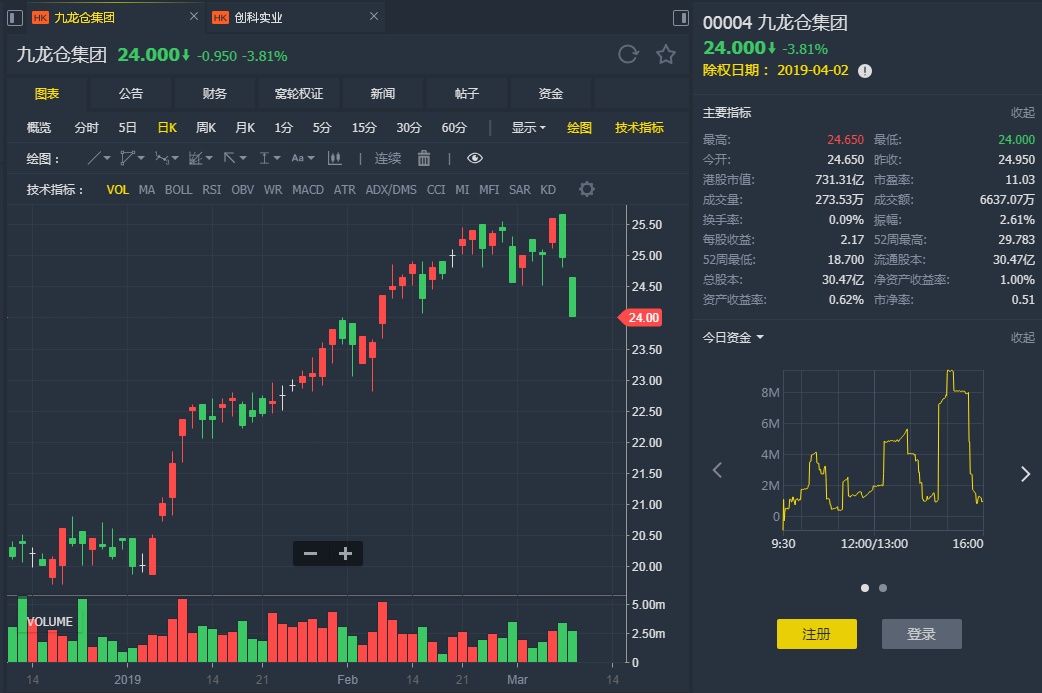The width and height of the screenshot is (1042, 693).
Task: Open the 财务 tab
Action: coord(215,93)
